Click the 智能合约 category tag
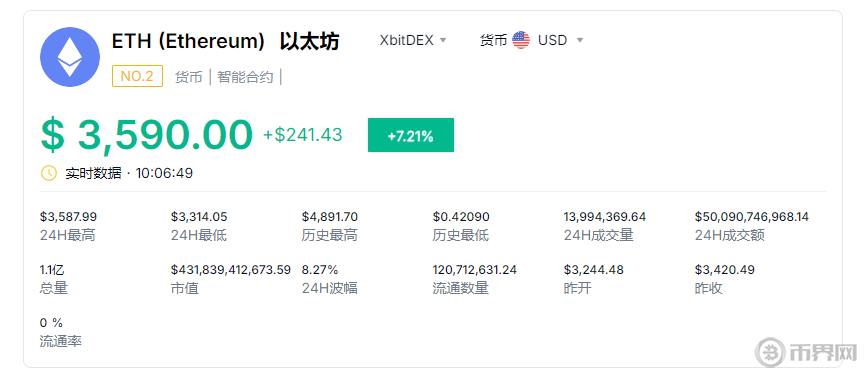This screenshot has height=380, width=868. [x=245, y=77]
